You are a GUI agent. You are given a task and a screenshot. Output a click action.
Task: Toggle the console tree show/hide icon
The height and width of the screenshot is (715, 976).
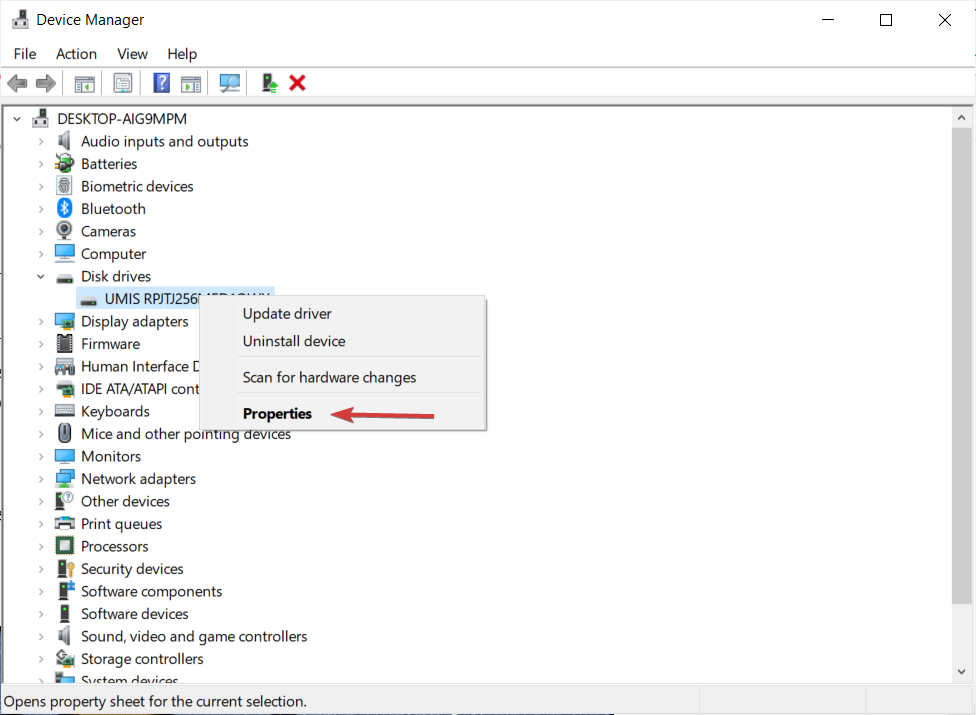pyautogui.click(x=85, y=83)
